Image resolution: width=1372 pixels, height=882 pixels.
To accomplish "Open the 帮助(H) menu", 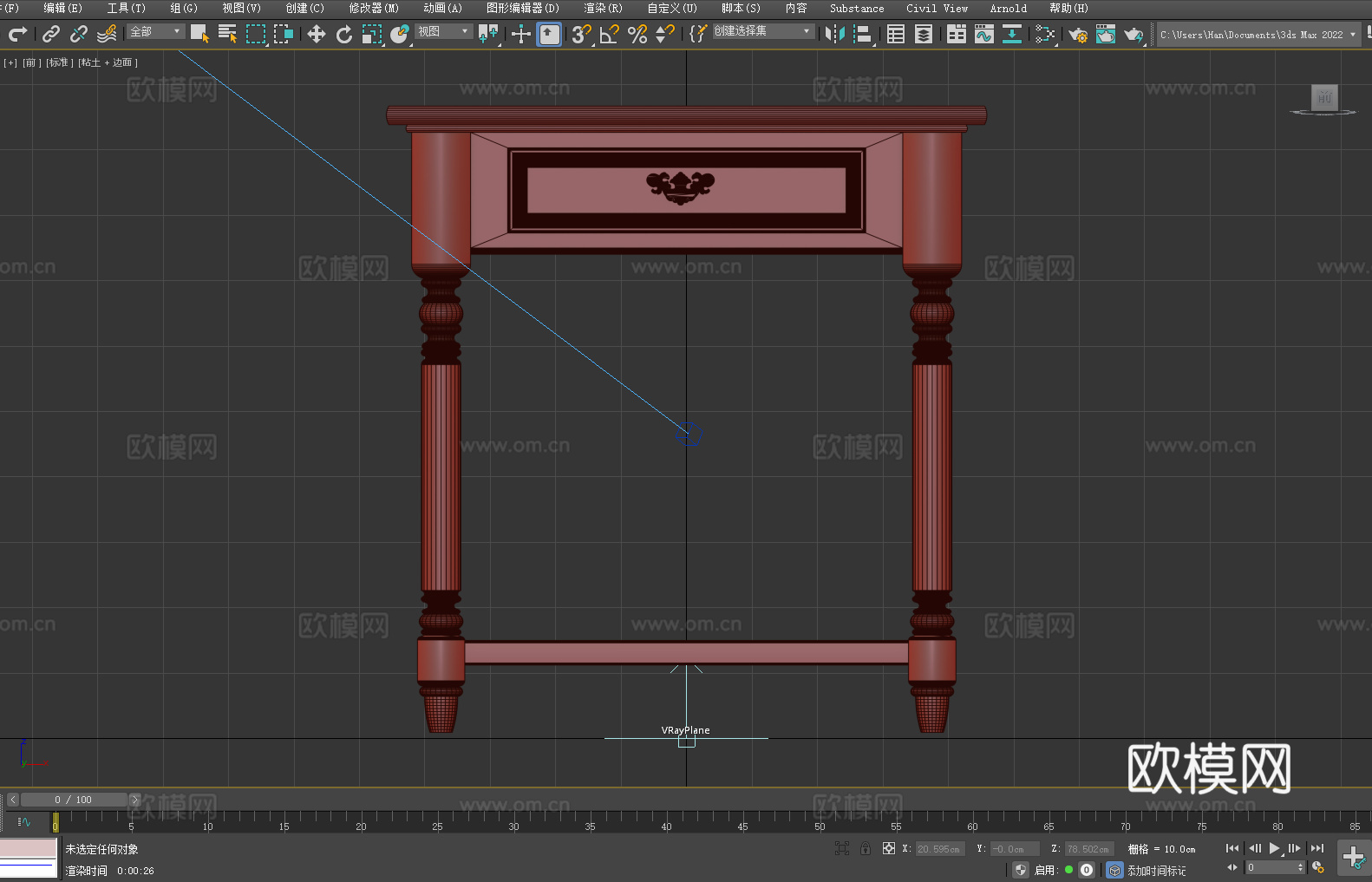I will [x=1068, y=8].
